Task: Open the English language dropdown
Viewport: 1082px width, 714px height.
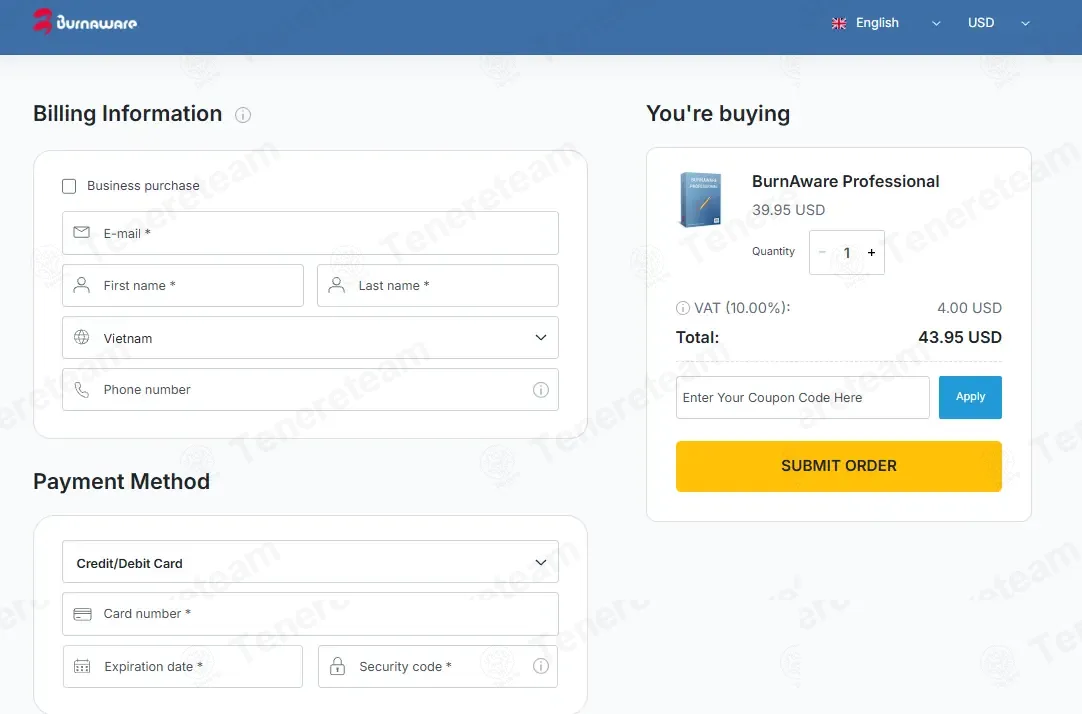Action: [886, 23]
